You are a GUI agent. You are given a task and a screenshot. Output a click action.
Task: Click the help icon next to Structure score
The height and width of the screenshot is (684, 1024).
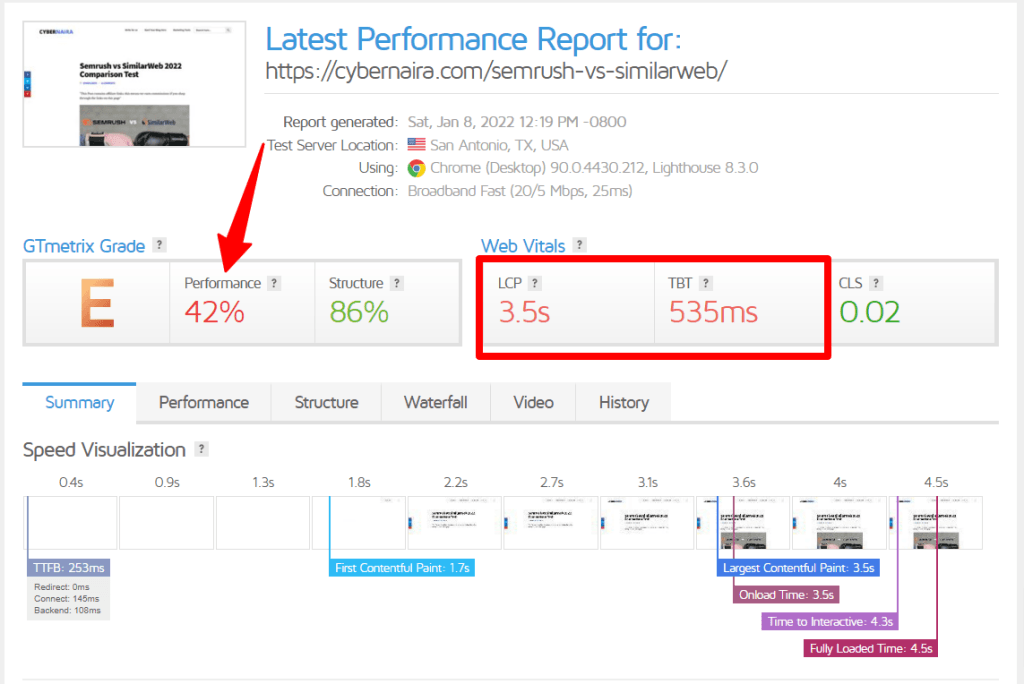point(396,283)
